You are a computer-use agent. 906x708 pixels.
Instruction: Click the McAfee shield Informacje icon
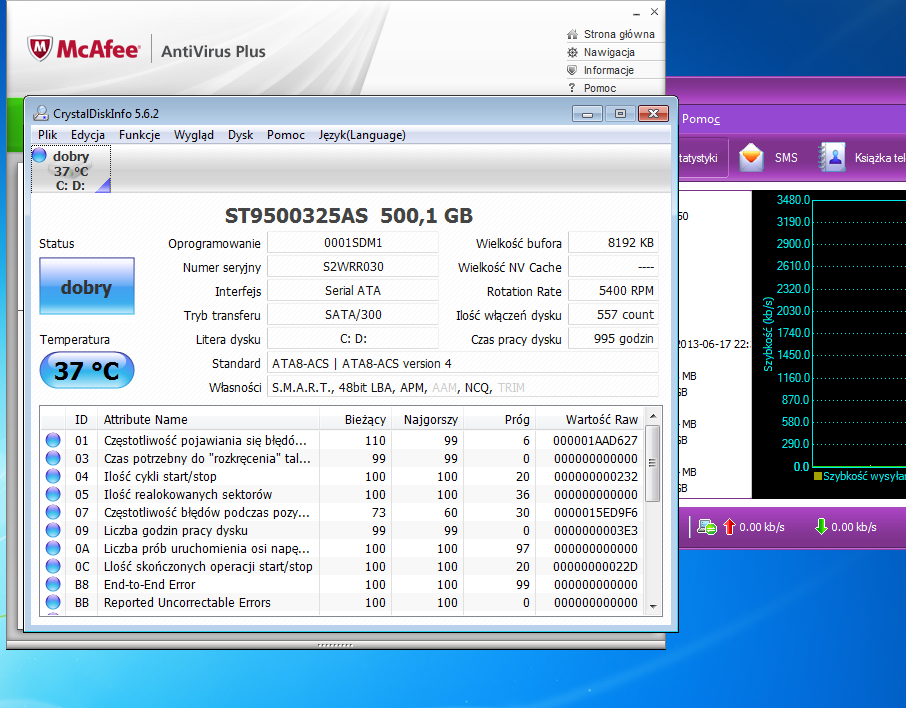pyautogui.click(x=572, y=70)
